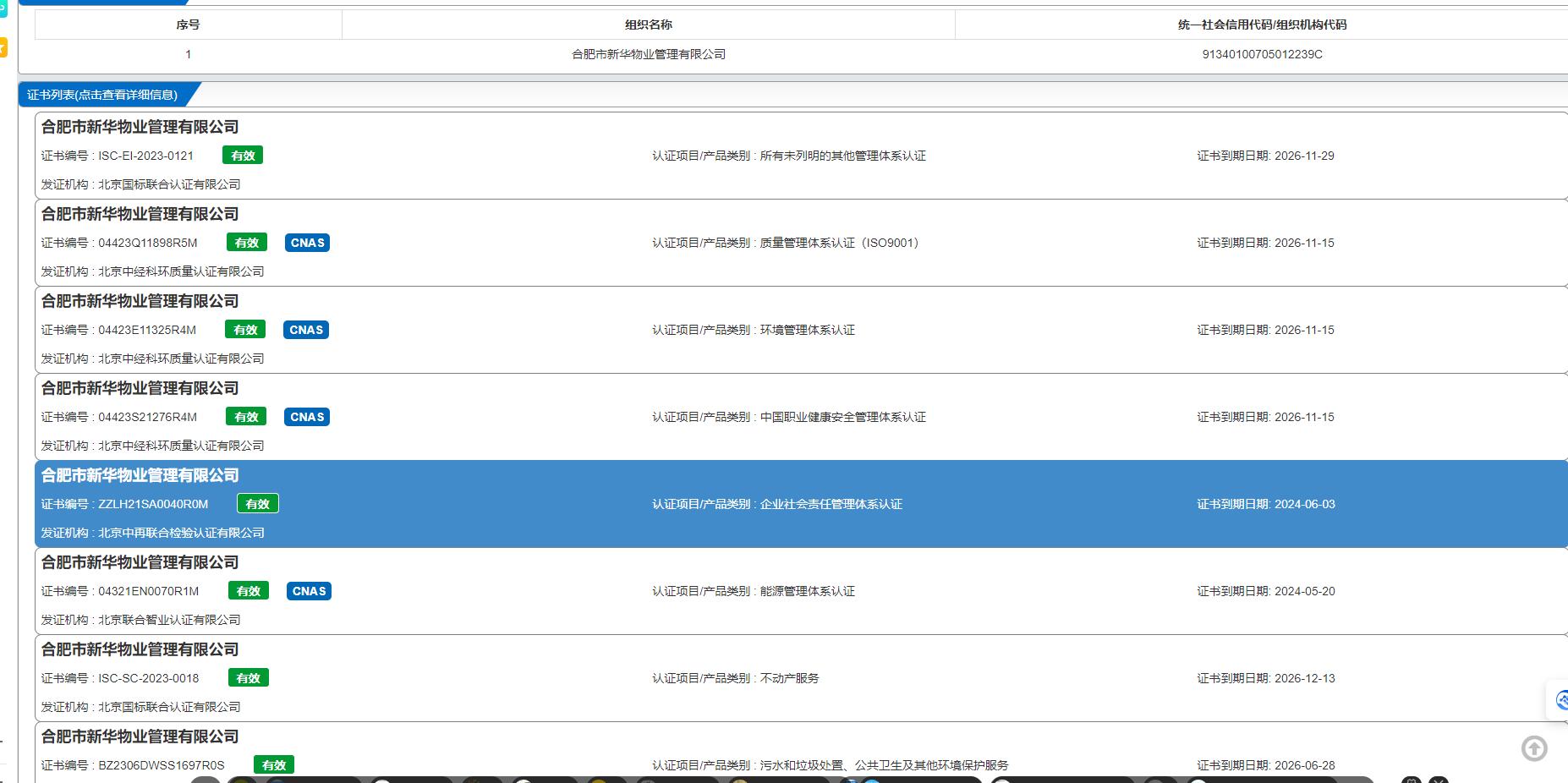Click the 组织名称 column header

(649, 25)
